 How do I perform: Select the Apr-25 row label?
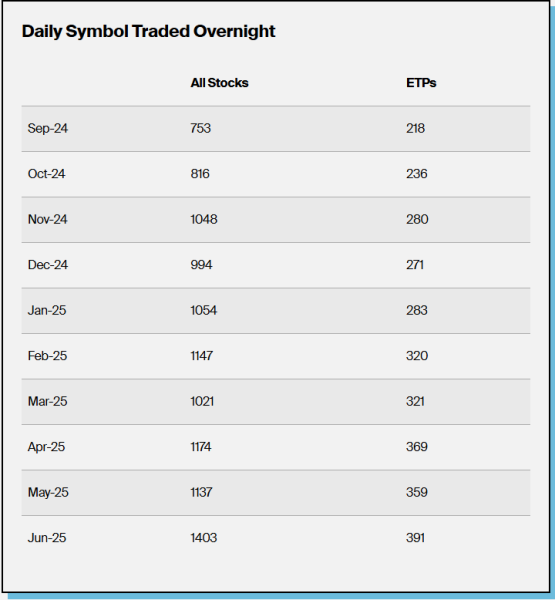coord(46,447)
